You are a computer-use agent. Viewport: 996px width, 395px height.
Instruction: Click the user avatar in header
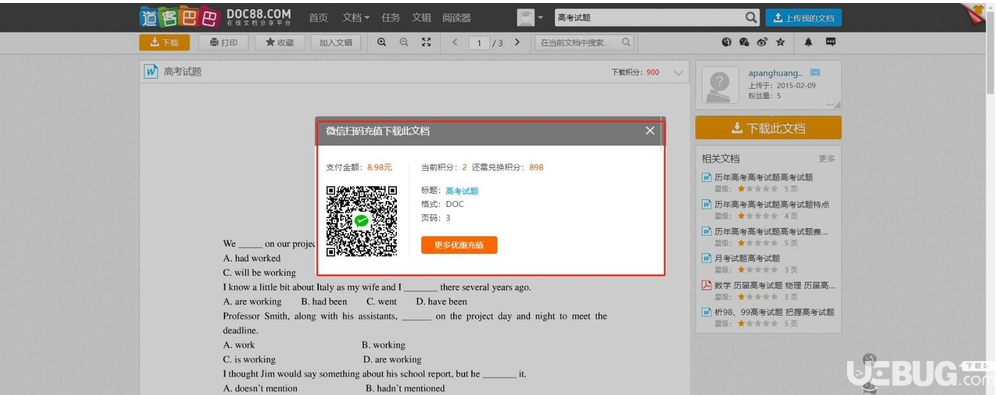pyautogui.click(x=525, y=18)
